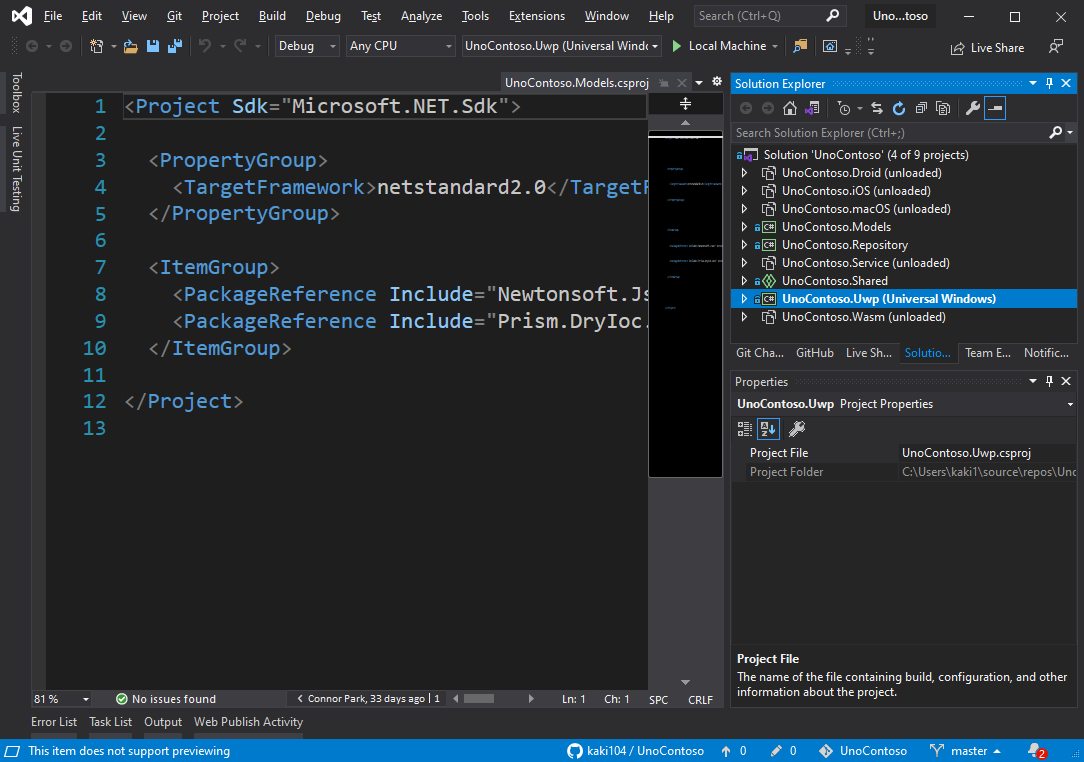This screenshot has width=1084, height=762.
Task: Click the Search (Ctrl+Q) box
Action: tap(768, 15)
